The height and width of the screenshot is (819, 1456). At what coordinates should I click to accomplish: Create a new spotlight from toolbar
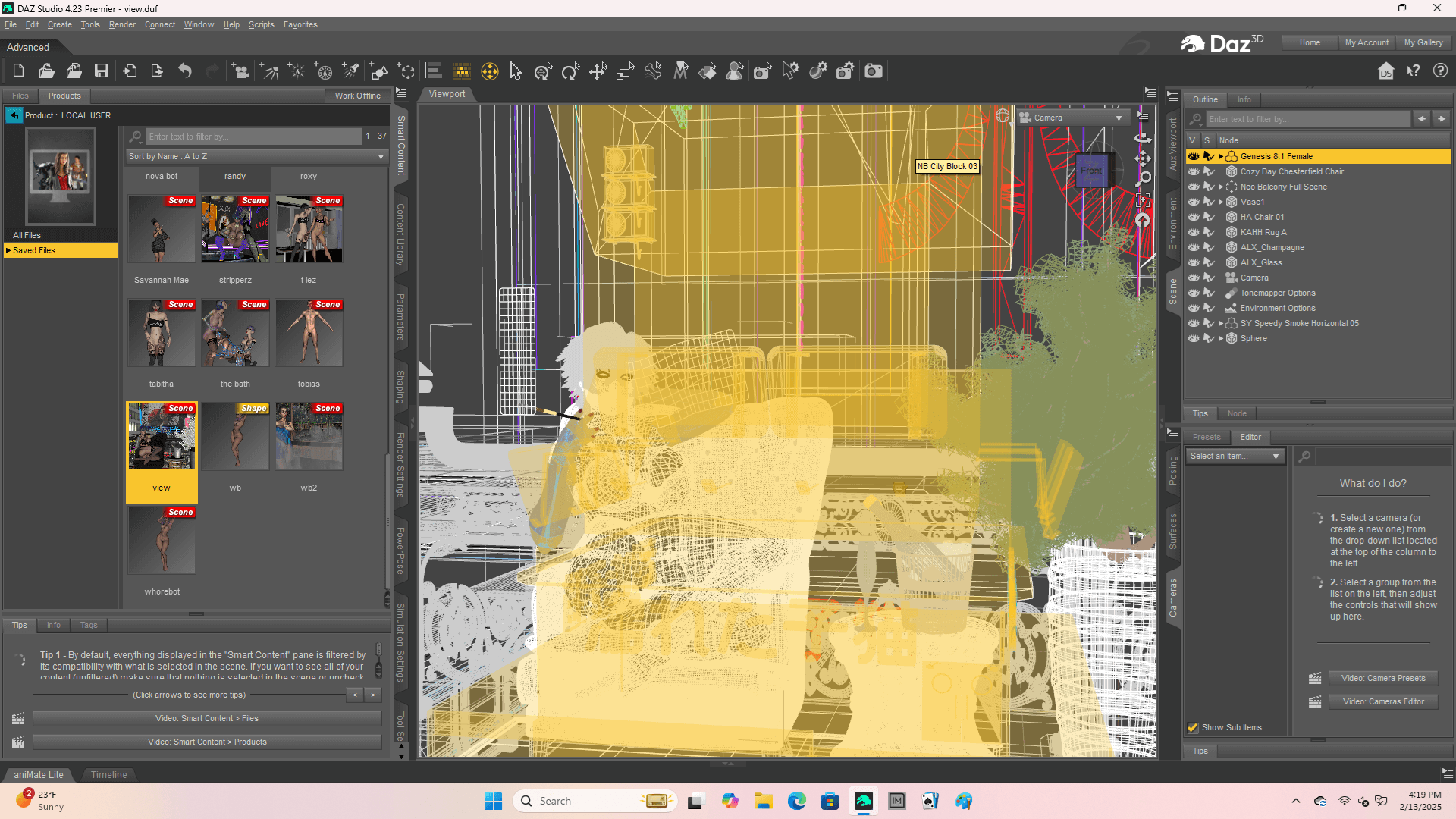click(x=351, y=71)
